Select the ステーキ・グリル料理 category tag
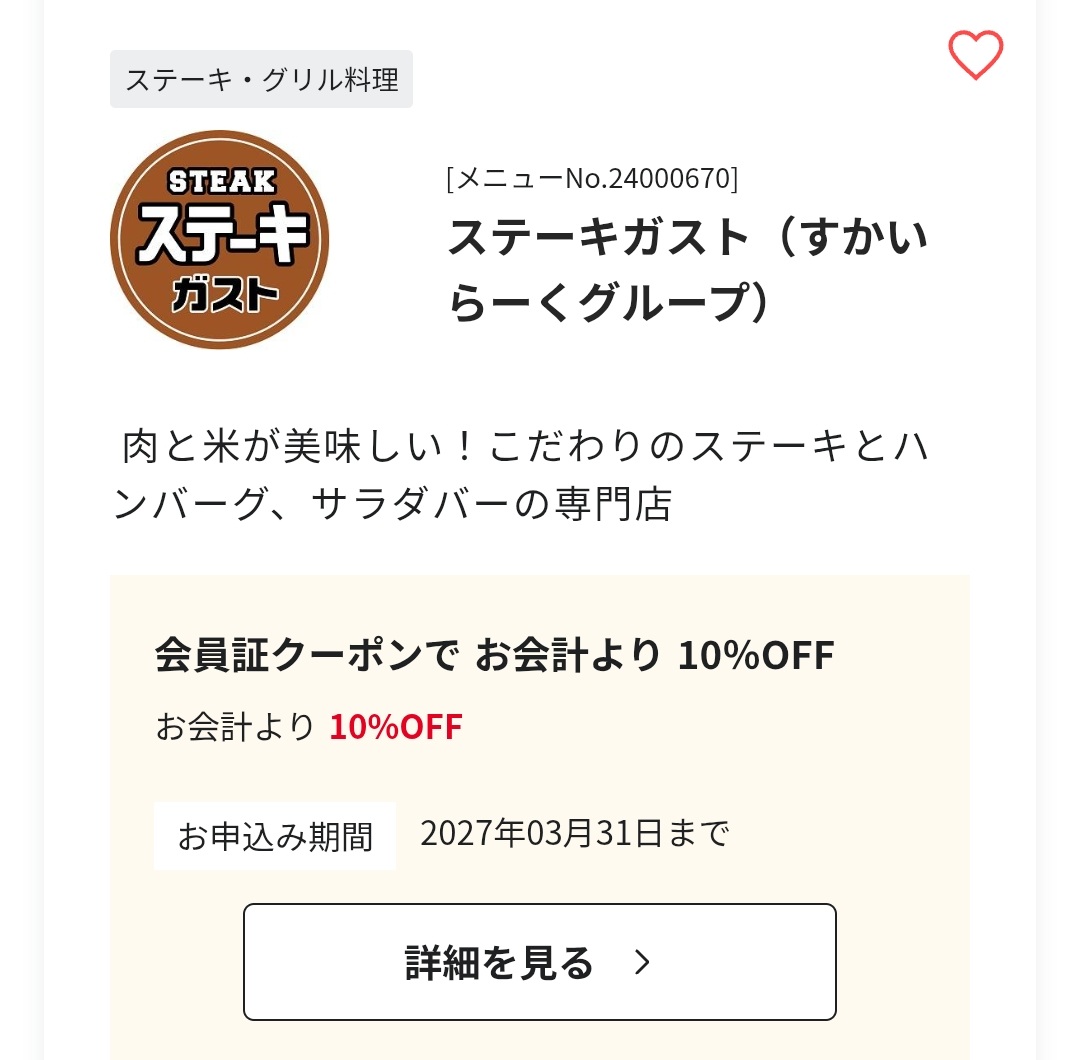This screenshot has height=1060, width=1080. 261,79
